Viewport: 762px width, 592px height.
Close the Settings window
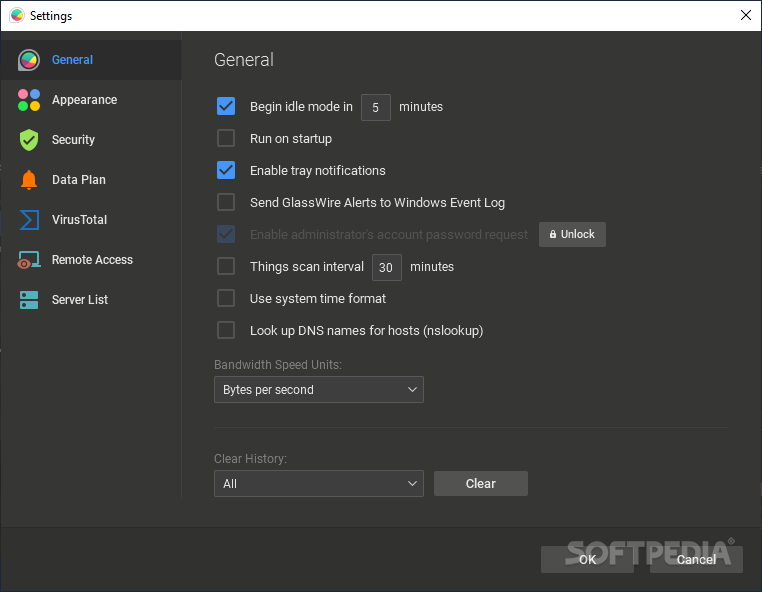pyautogui.click(x=746, y=15)
